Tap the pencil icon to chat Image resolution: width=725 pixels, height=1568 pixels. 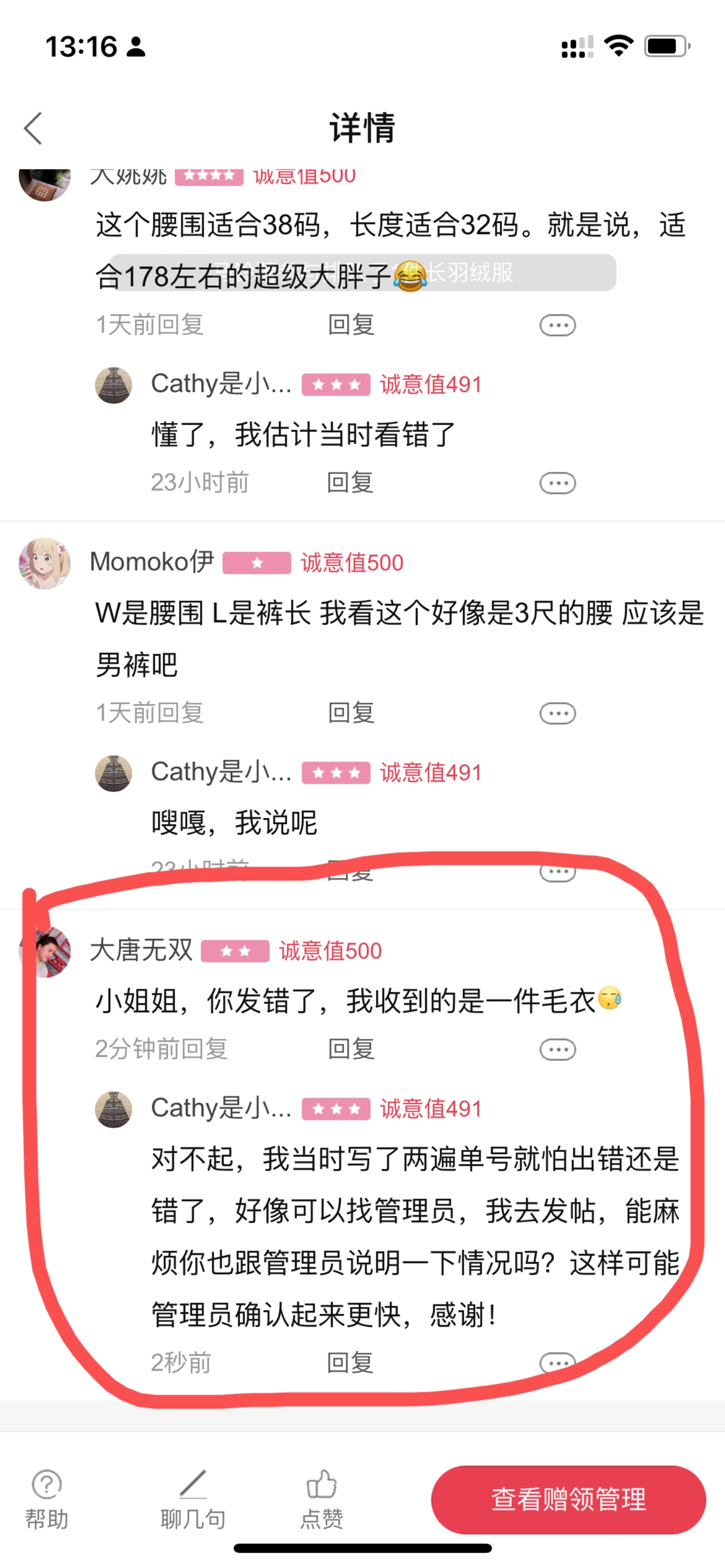coord(193,1484)
